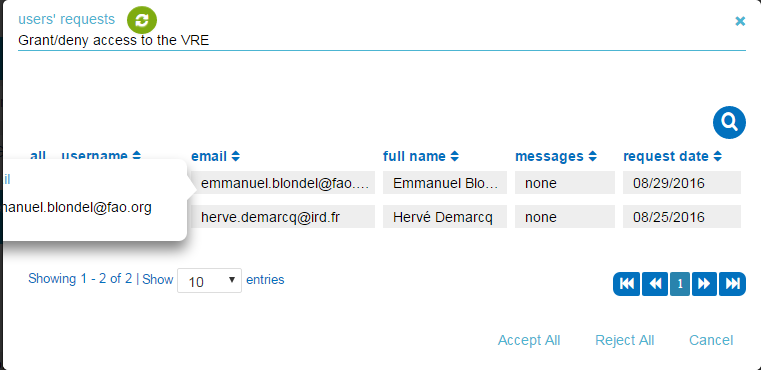Accept All pending requests

click(x=529, y=340)
